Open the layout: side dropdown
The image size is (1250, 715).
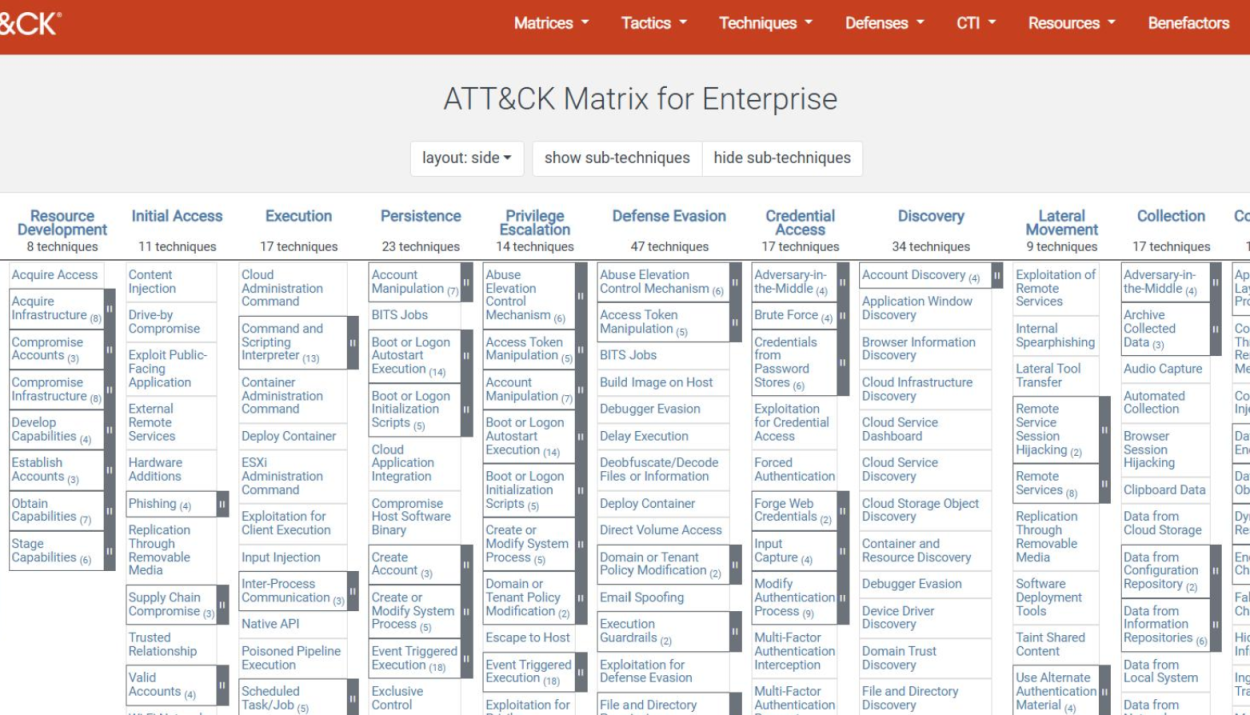467,158
